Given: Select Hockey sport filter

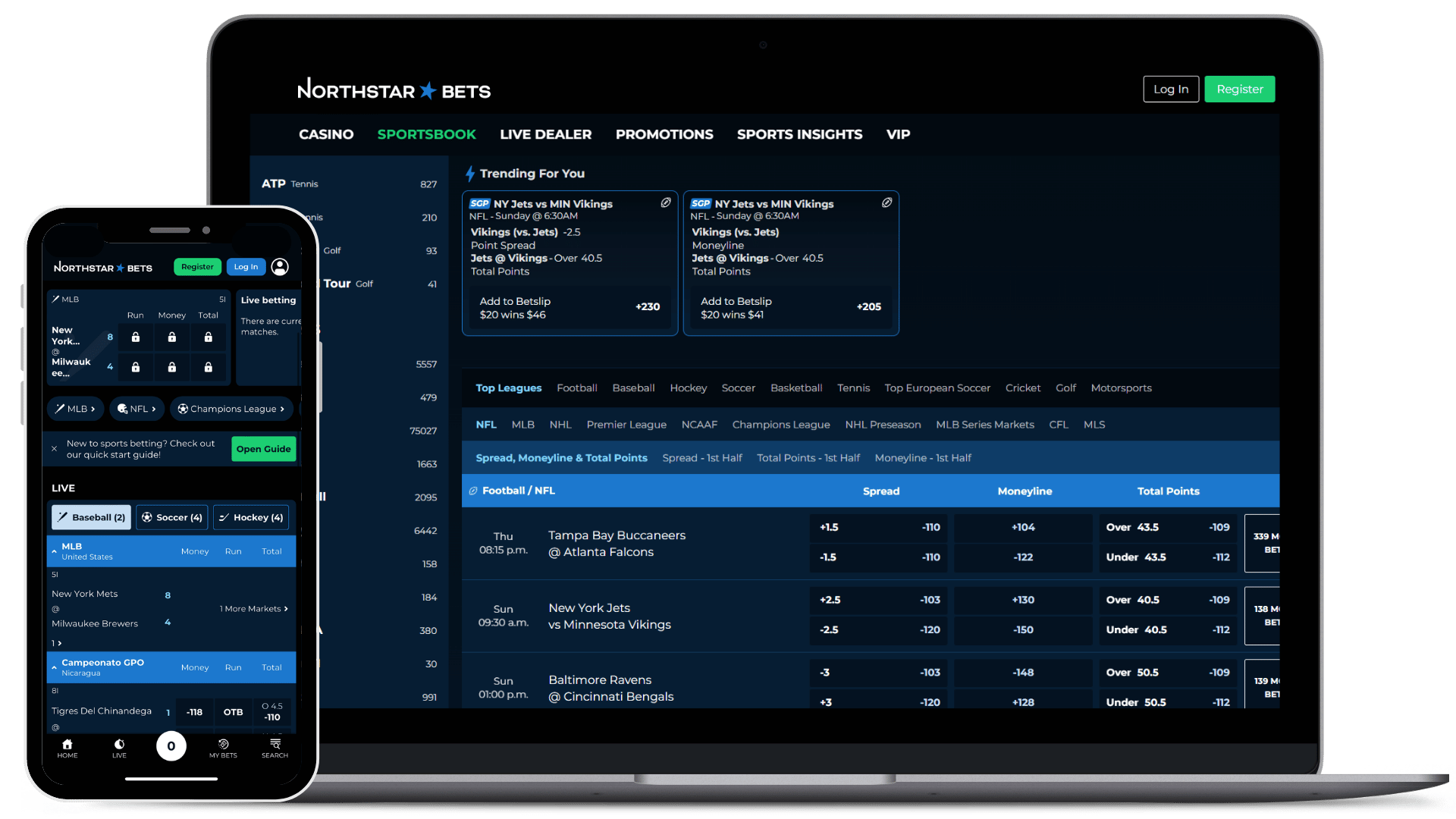Looking at the screenshot, I should click(x=688, y=388).
